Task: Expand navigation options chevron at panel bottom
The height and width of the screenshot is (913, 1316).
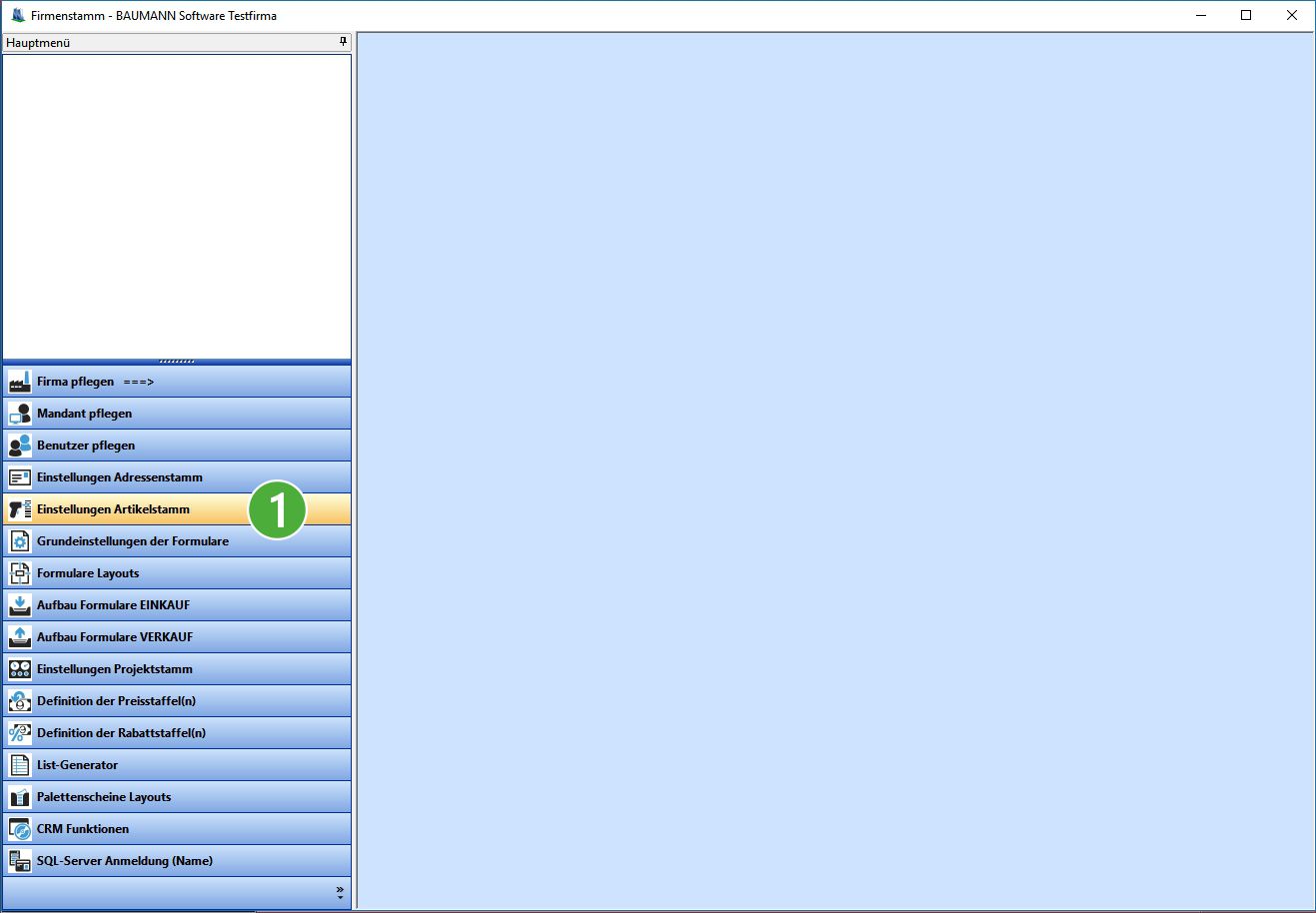Action: (340, 892)
